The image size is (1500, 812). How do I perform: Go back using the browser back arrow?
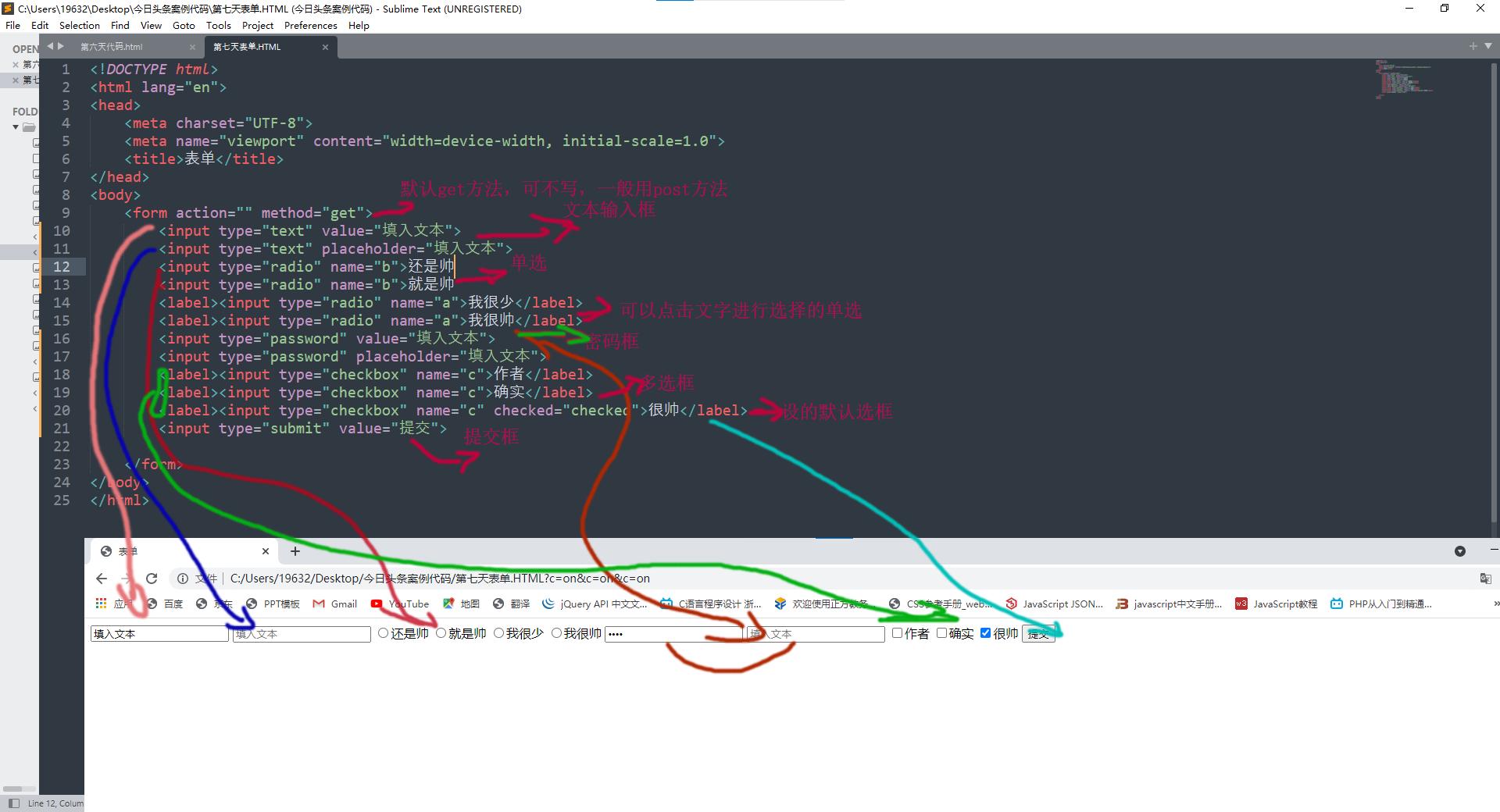pos(102,579)
